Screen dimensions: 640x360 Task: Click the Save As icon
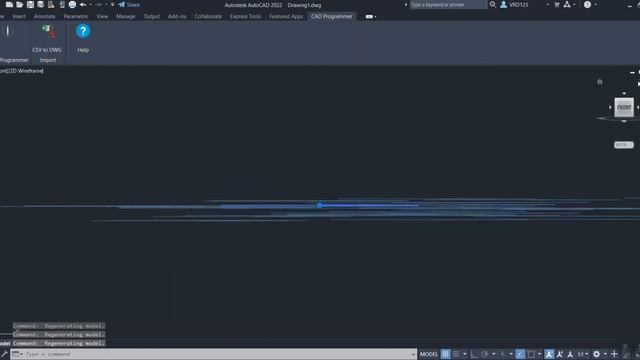tap(40, 4)
